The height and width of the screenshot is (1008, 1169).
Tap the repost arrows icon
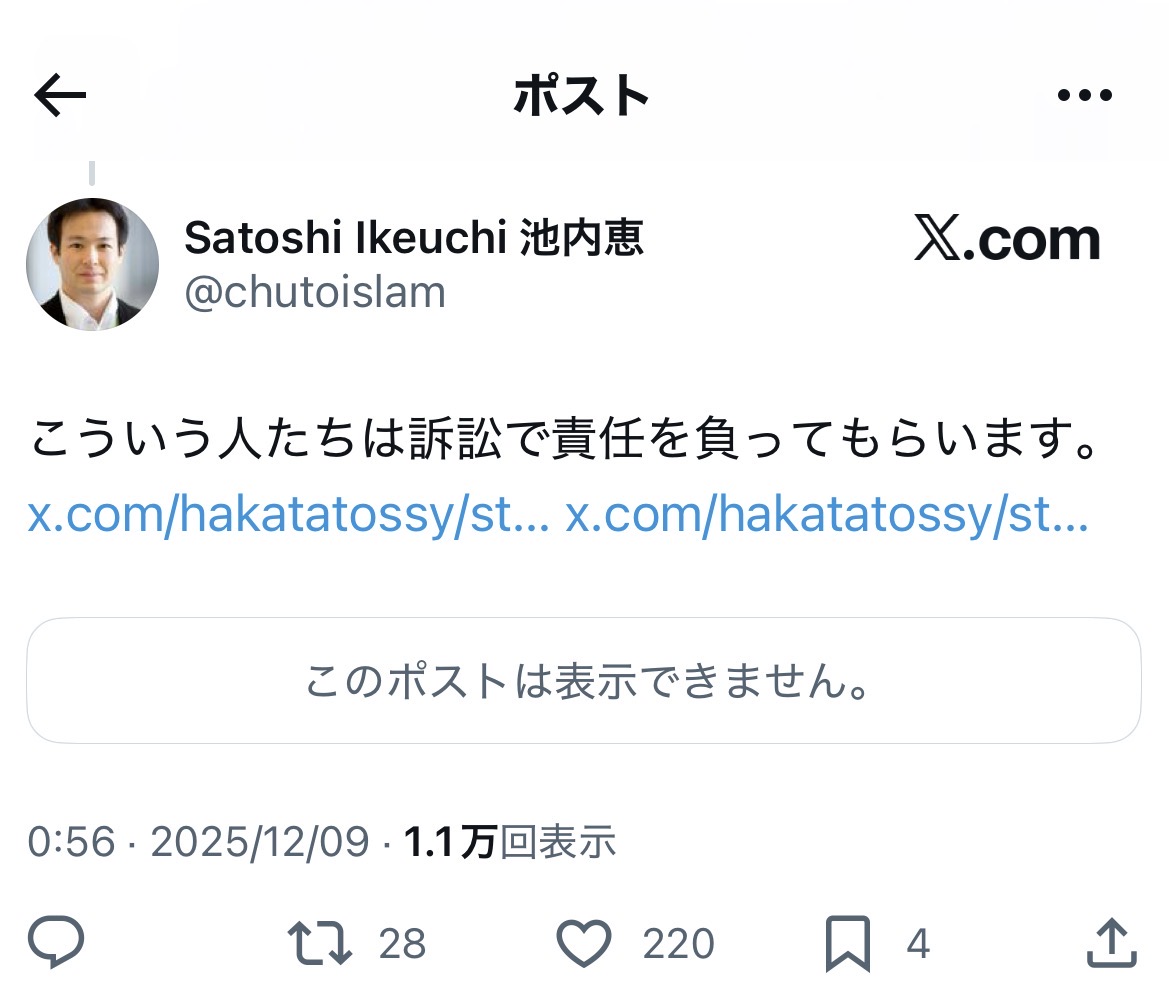(320, 943)
